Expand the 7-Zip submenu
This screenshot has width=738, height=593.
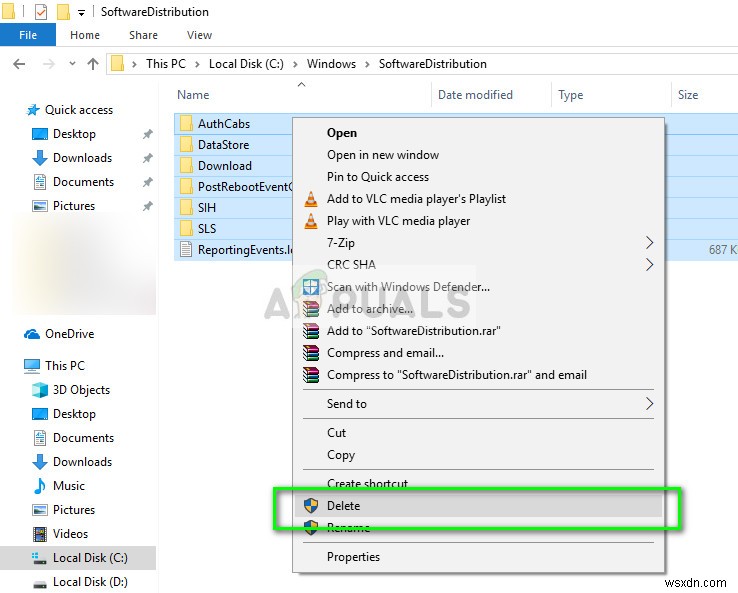click(x=479, y=243)
